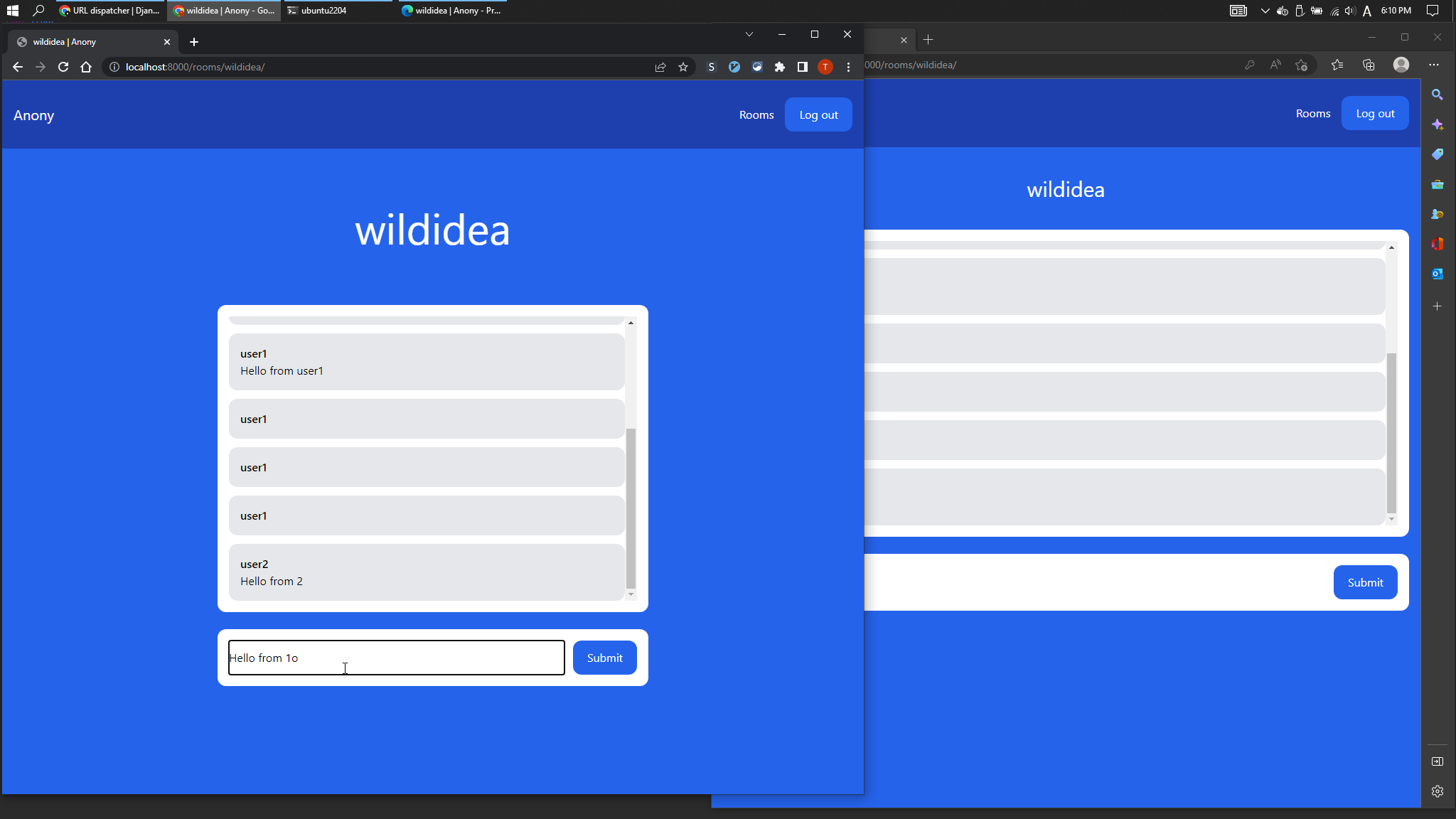Open Edge sidebar Outlook icon
The height and width of the screenshot is (819, 1456).
click(1437, 274)
